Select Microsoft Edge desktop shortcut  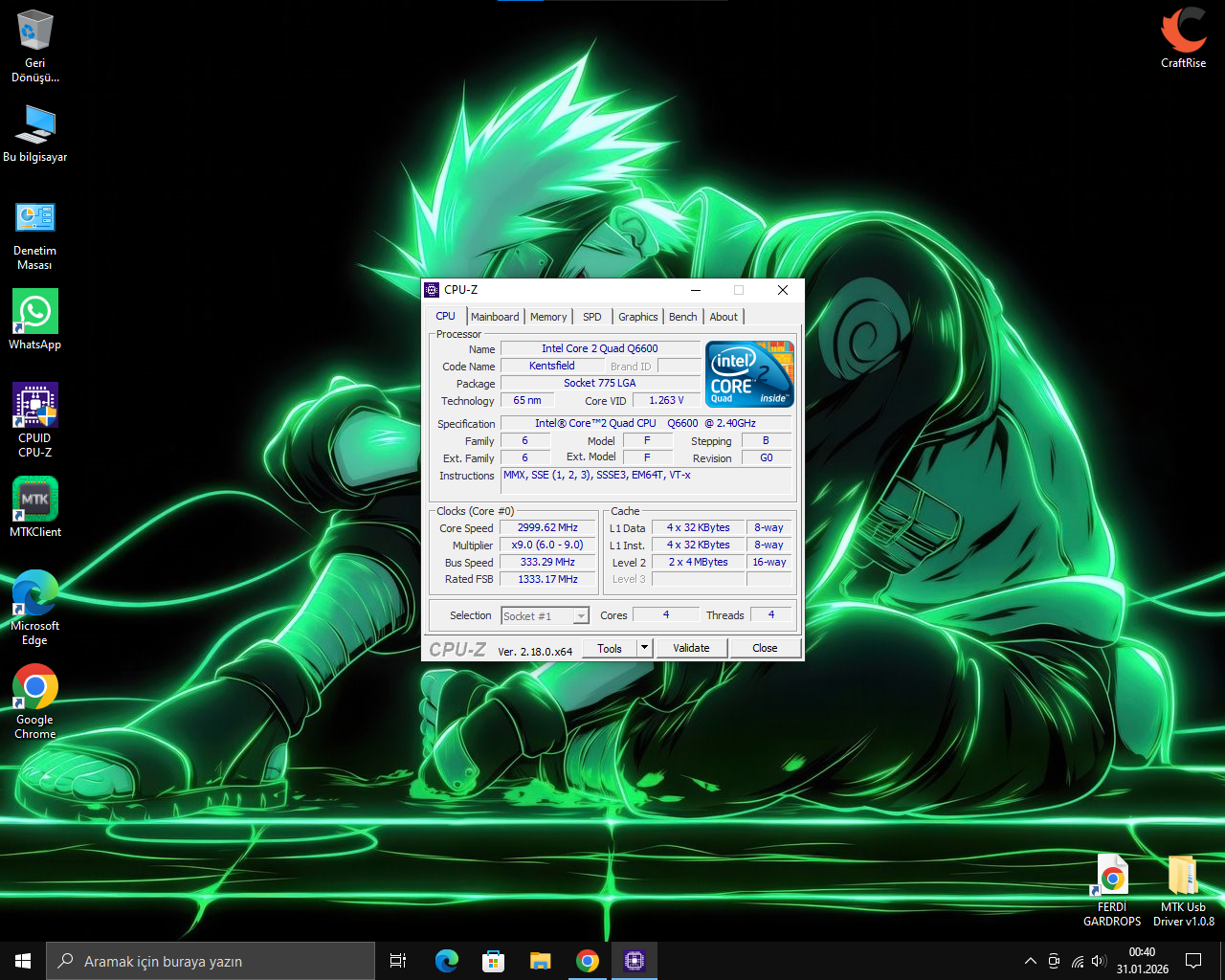tap(35, 608)
